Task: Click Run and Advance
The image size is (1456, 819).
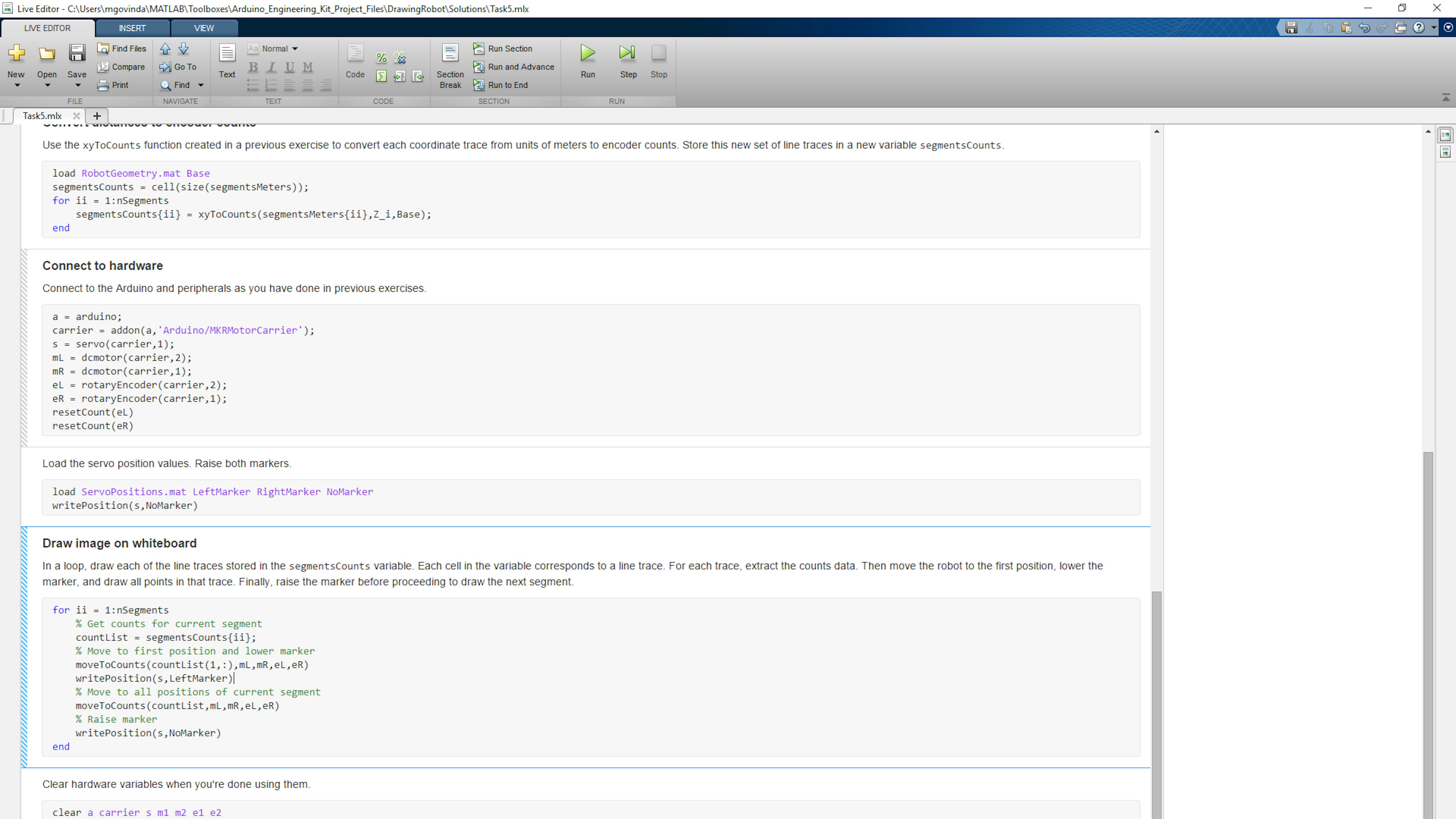Action: pos(514,67)
